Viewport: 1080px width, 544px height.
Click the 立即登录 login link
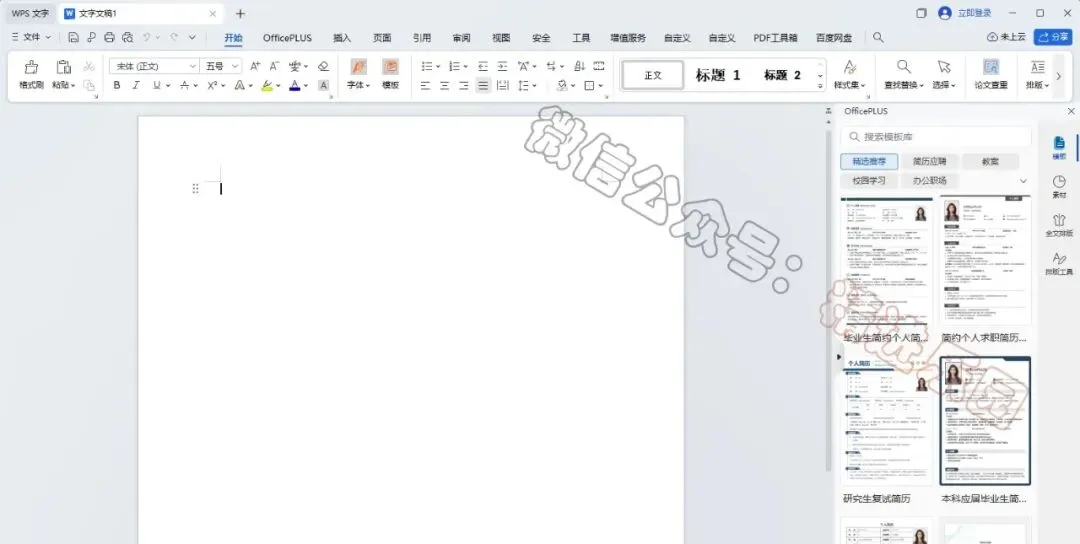[x=975, y=13]
